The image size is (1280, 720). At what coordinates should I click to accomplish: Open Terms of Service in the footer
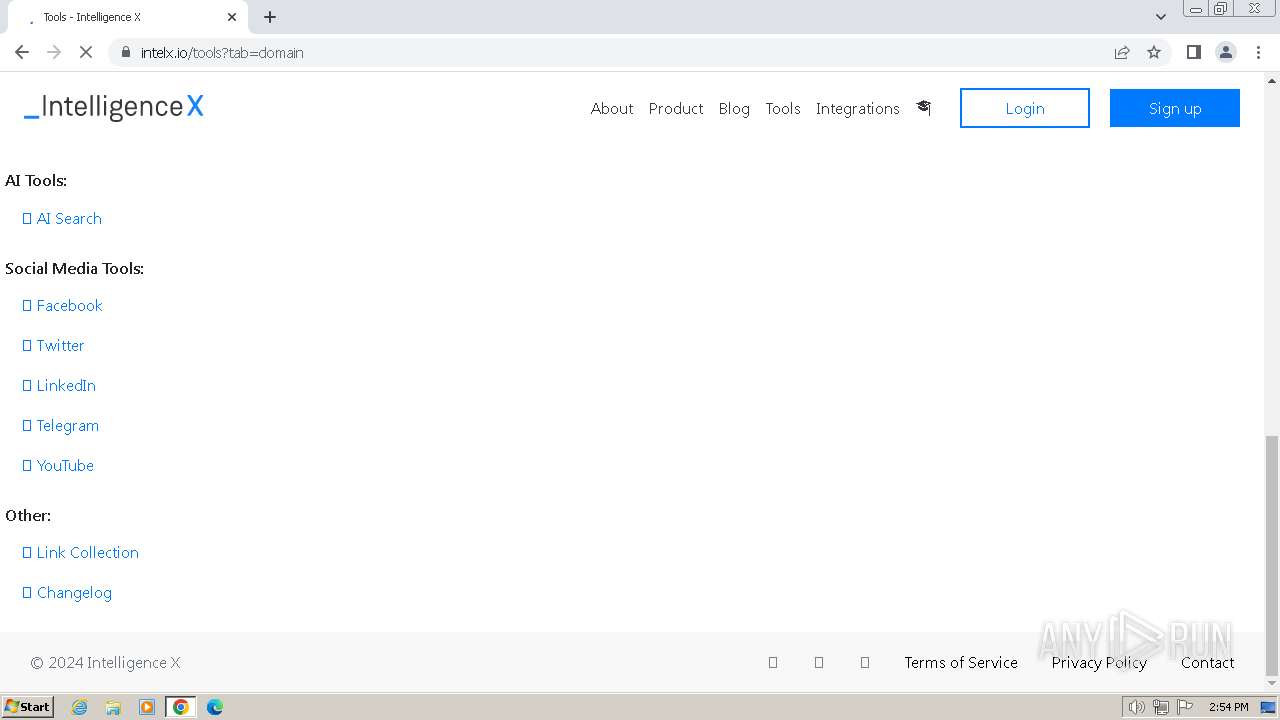click(961, 662)
